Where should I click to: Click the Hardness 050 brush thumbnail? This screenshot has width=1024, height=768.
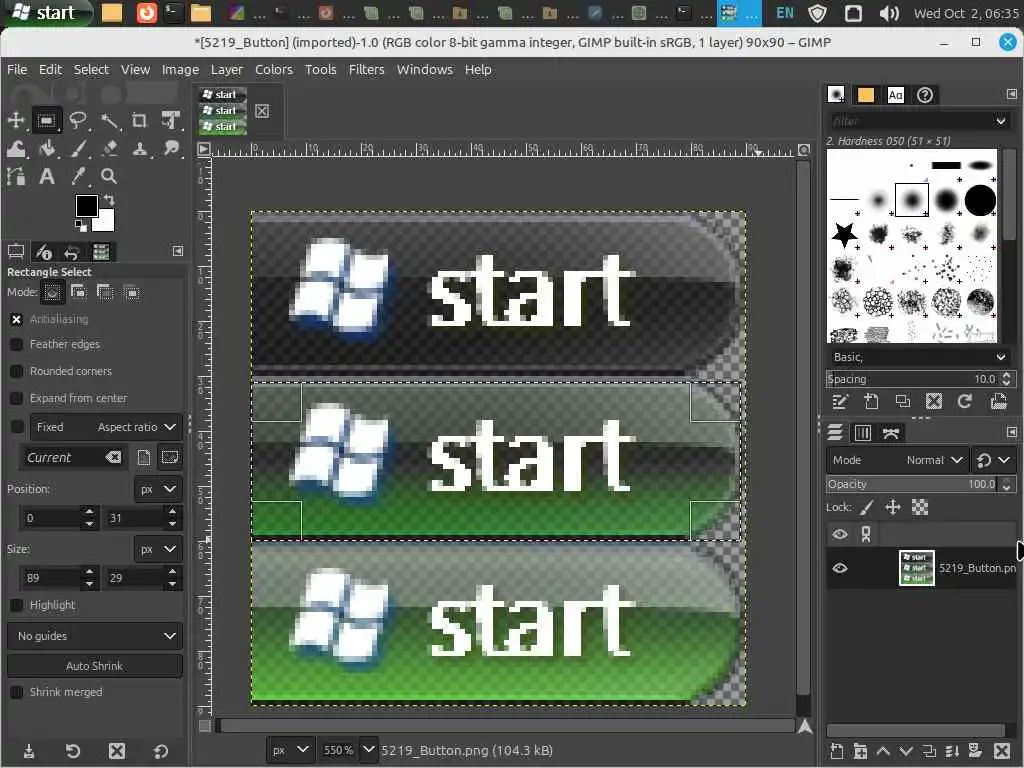pos(912,200)
